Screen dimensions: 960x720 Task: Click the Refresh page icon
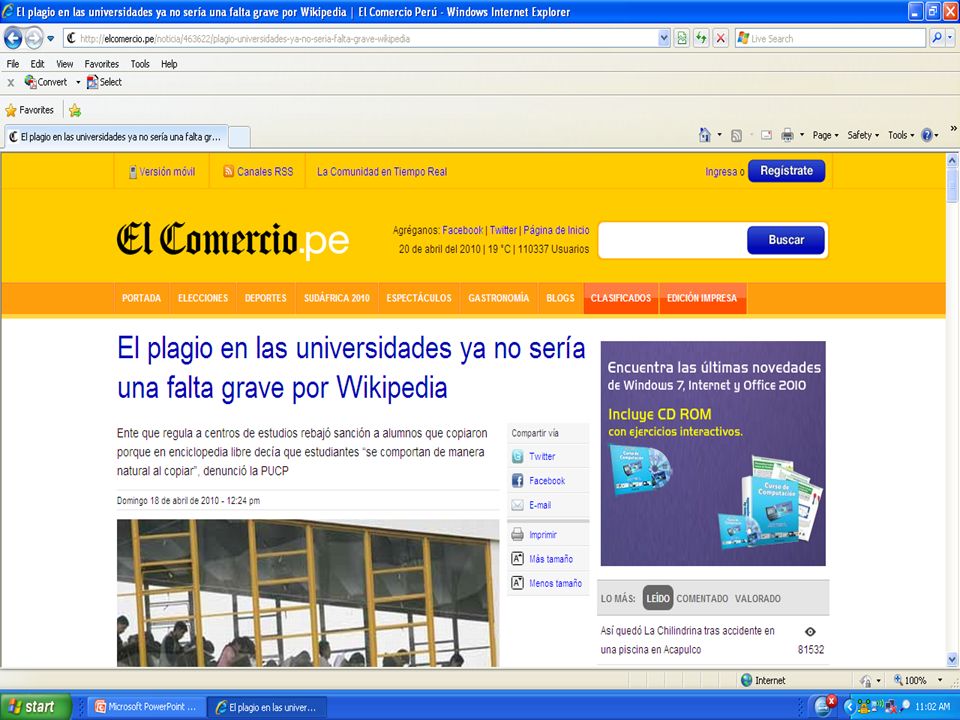coord(701,39)
